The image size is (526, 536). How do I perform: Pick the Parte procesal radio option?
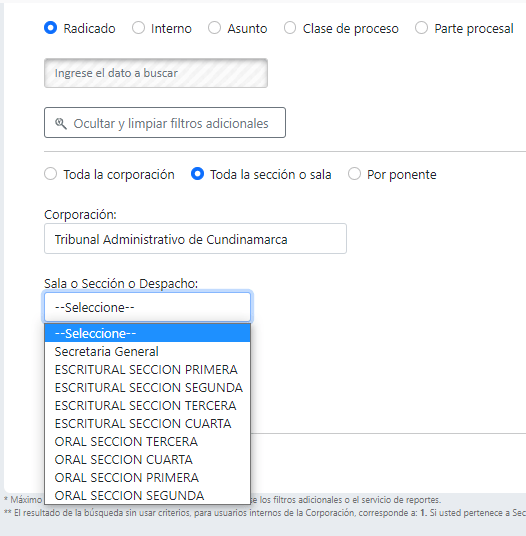(x=421, y=28)
